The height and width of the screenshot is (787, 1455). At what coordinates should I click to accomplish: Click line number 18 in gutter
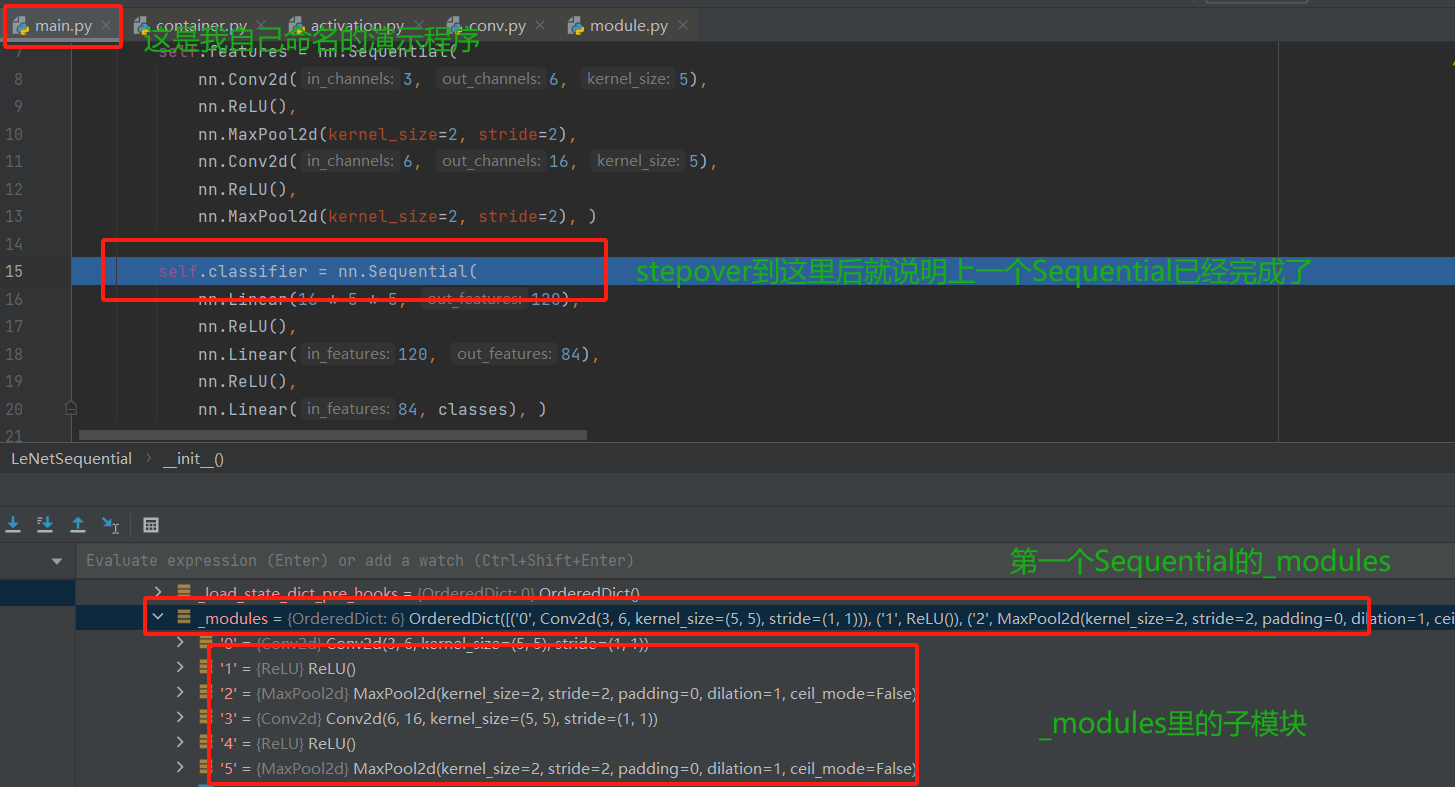(x=13, y=354)
